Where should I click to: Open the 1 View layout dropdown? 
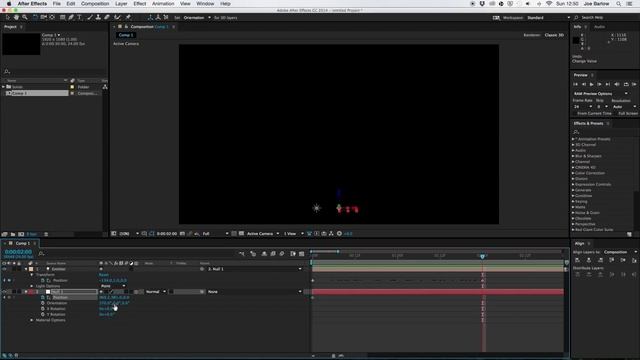coord(293,233)
